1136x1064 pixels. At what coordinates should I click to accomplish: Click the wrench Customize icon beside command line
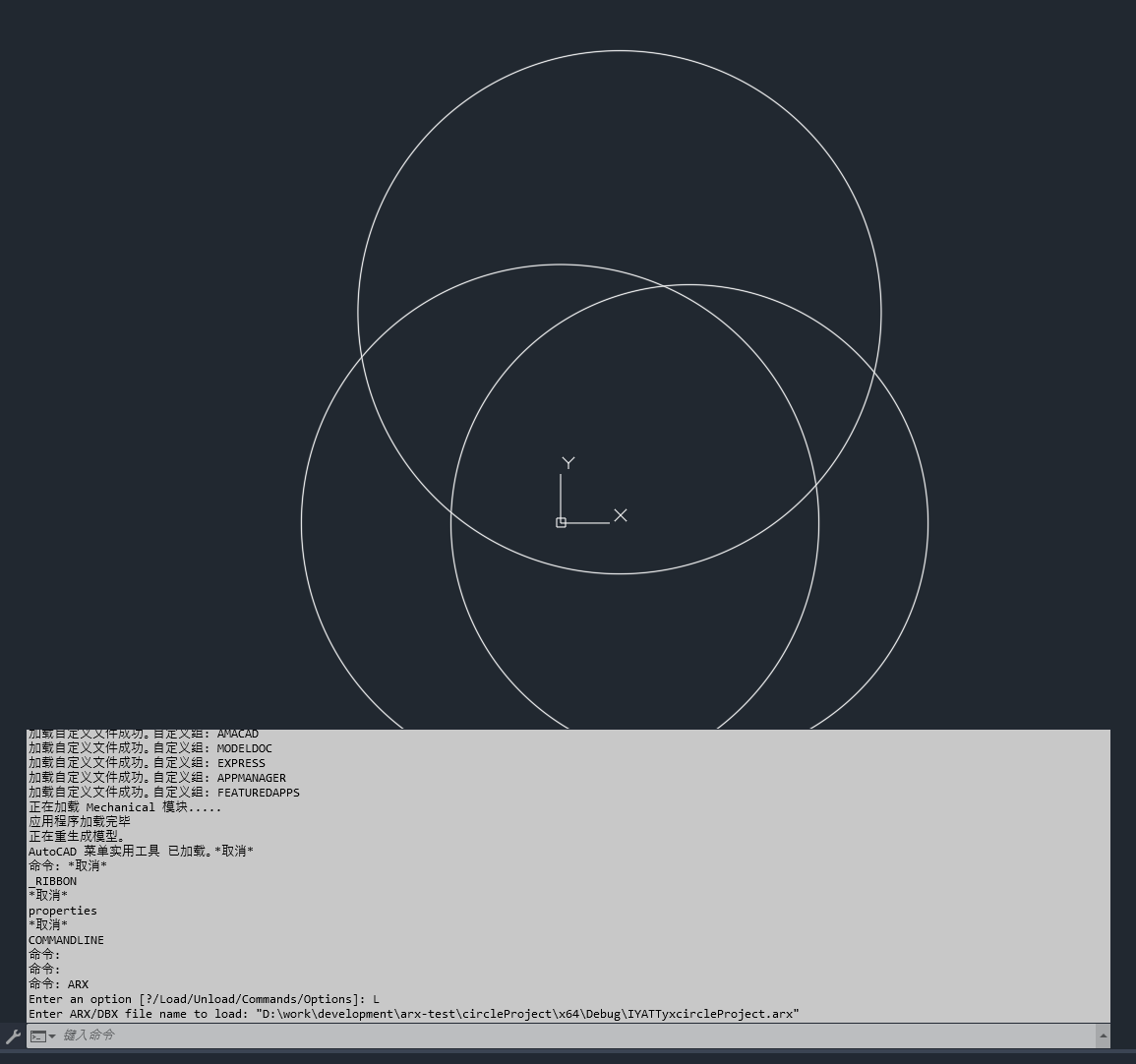pyautogui.click(x=13, y=1035)
